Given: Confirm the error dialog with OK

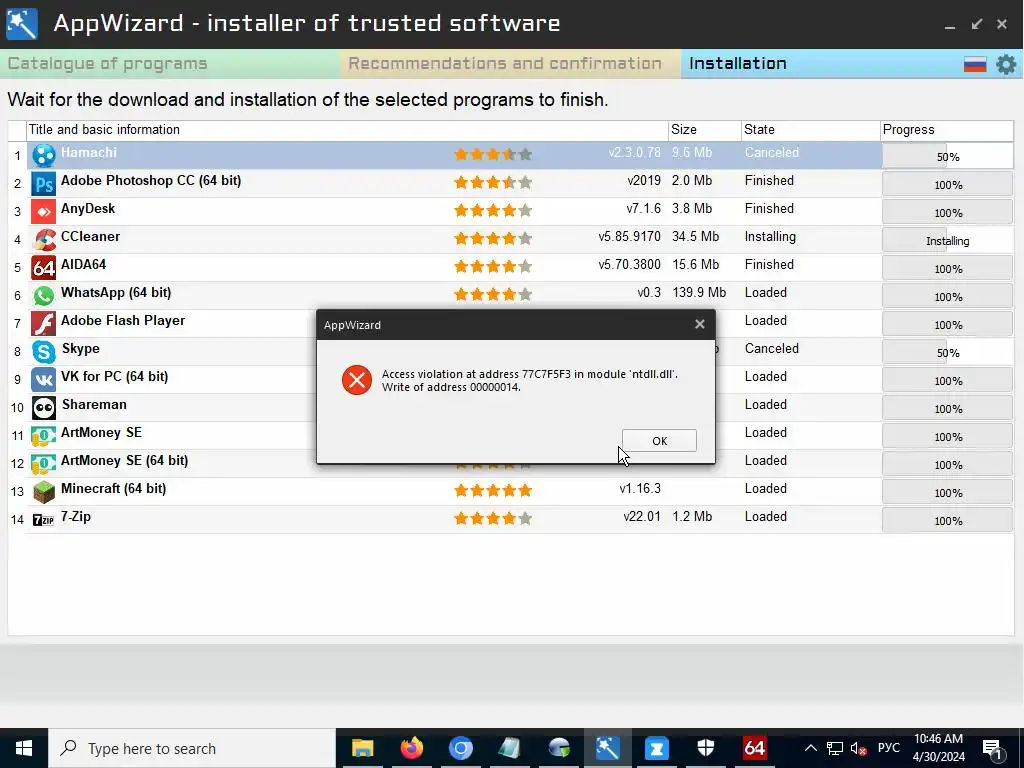Looking at the screenshot, I should coord(659,441).
